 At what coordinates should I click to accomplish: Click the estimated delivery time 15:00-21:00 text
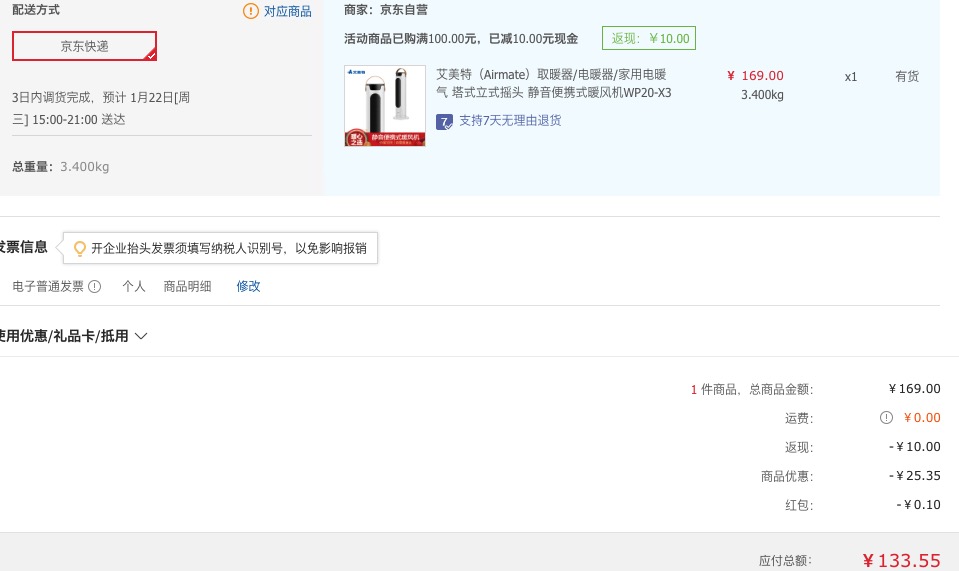(65, 120)
